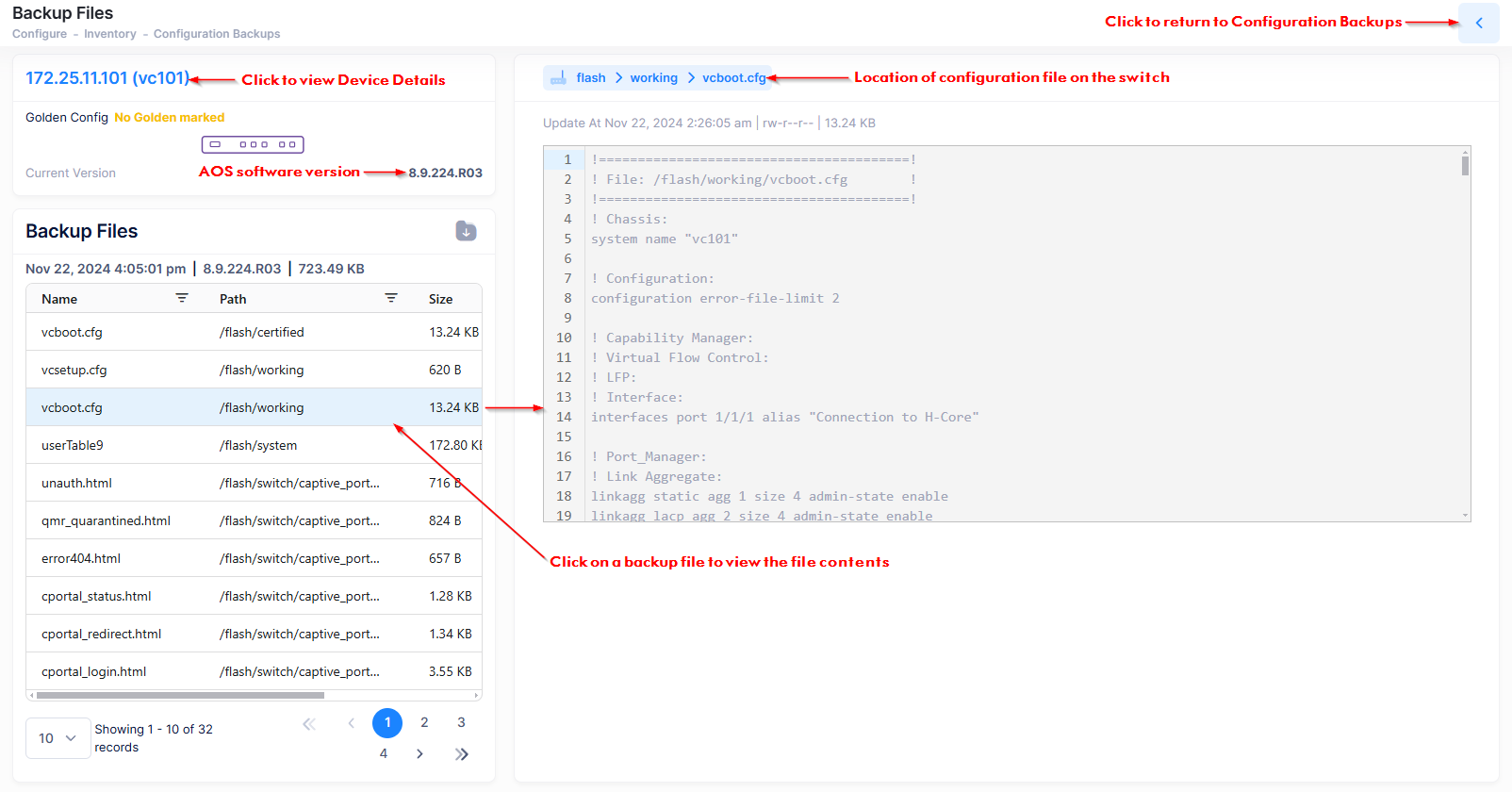Click the vertical scrollbar in config viewer
The width and height of the screenshot is (1512, 792).
(x=1465, y=167)
